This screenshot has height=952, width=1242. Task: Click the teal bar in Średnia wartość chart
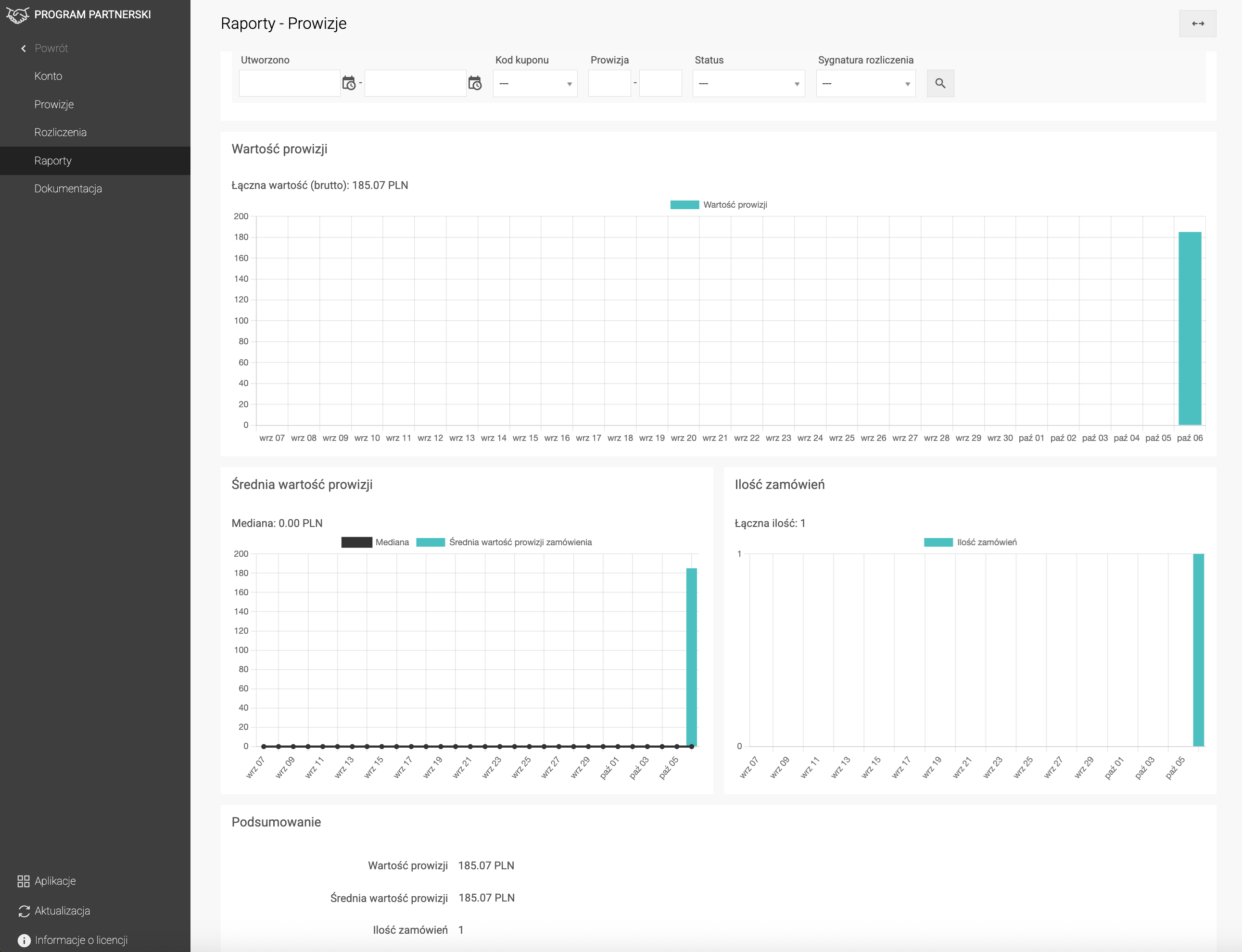click(692, 657)
